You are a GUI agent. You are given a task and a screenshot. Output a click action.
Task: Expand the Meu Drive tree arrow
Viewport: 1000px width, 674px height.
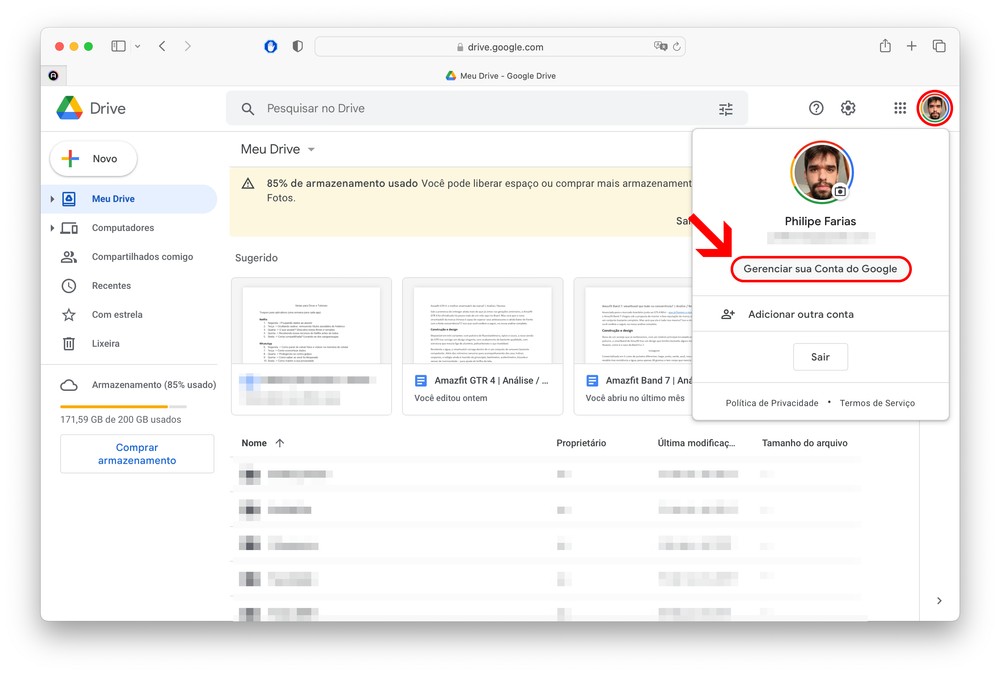[52, 199]
